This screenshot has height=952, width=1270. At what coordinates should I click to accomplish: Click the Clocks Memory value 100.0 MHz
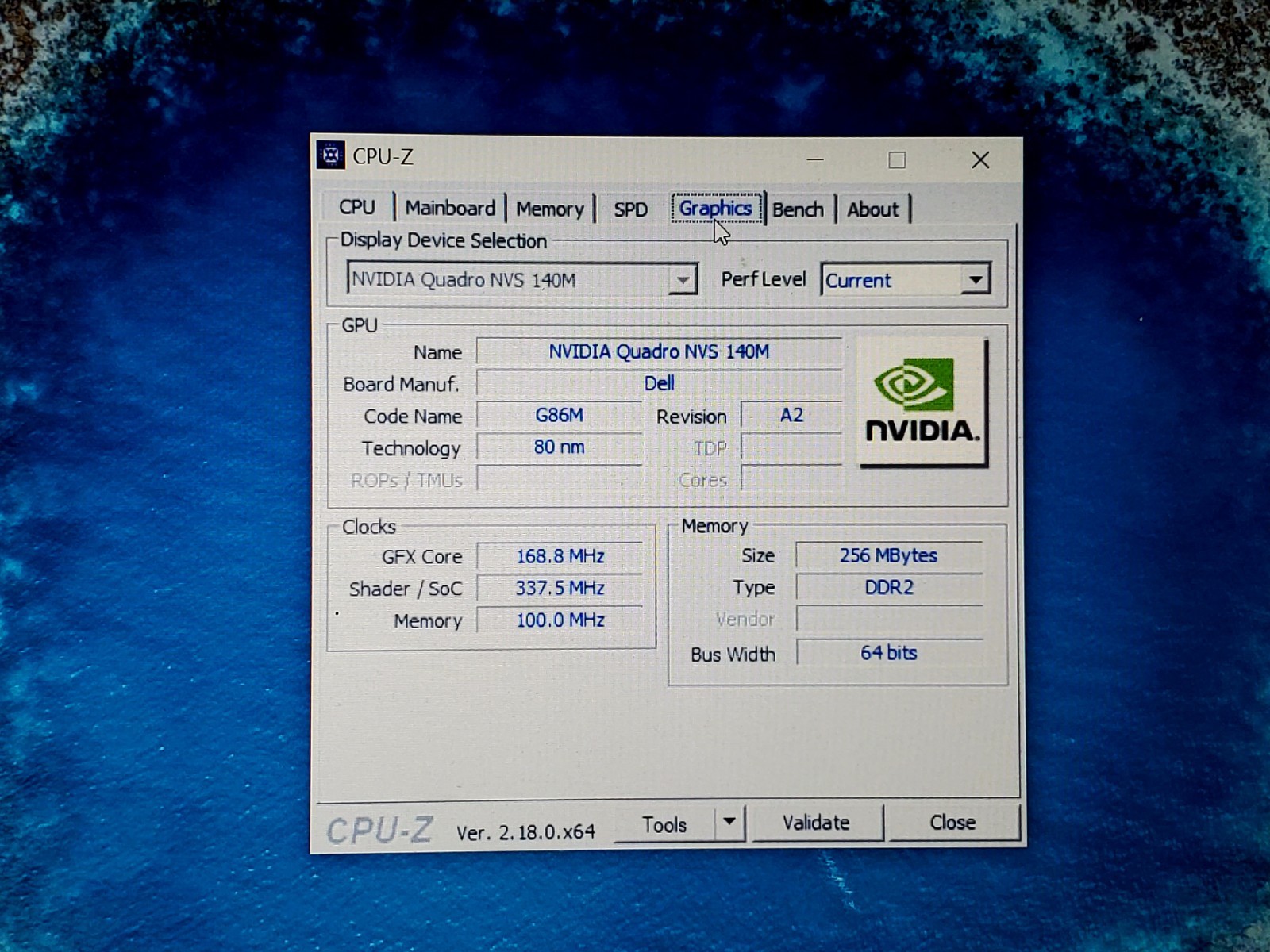click(560, 620)
